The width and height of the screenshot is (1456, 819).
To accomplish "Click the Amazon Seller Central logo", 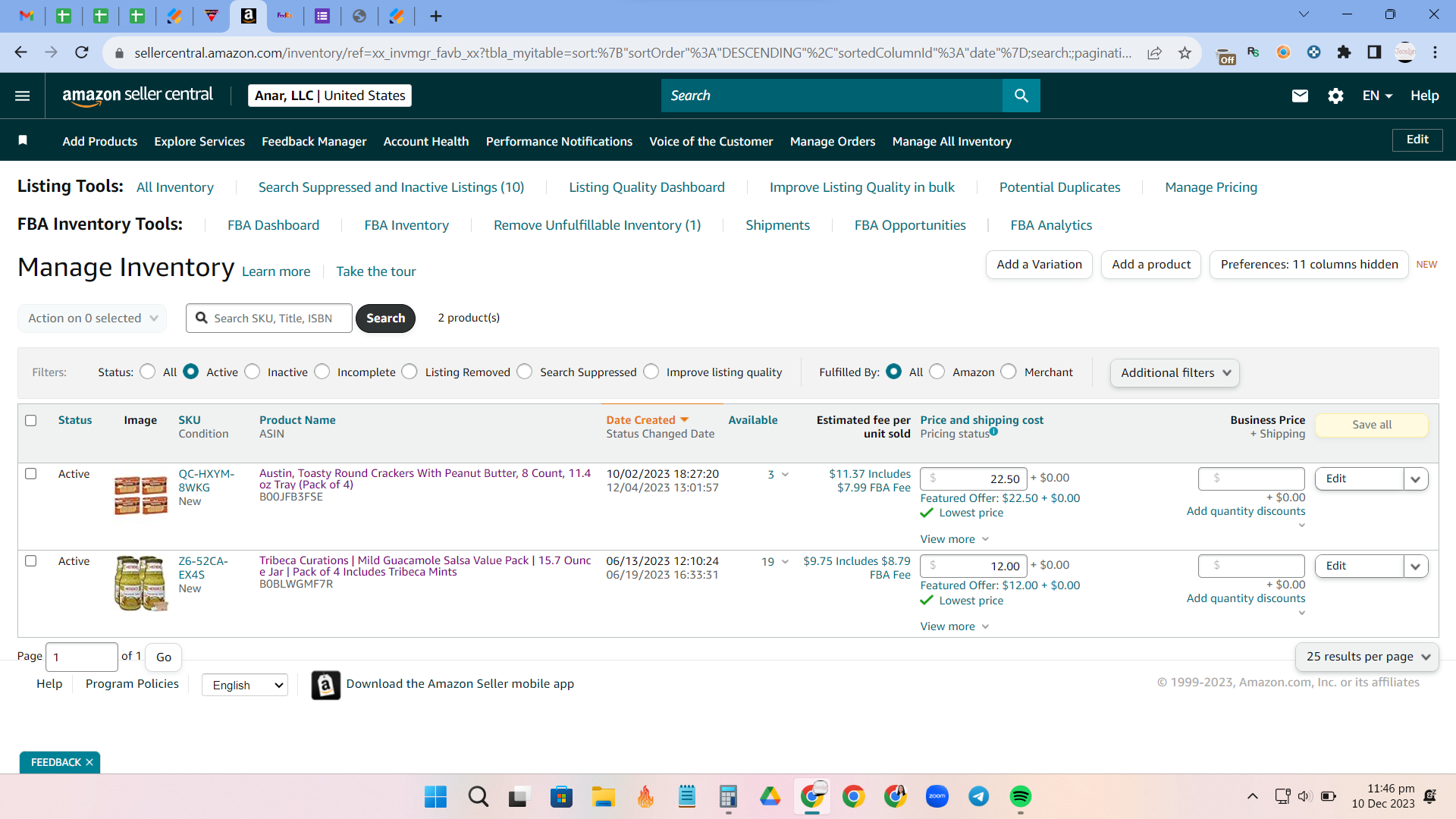I will (x=137, y=96).
